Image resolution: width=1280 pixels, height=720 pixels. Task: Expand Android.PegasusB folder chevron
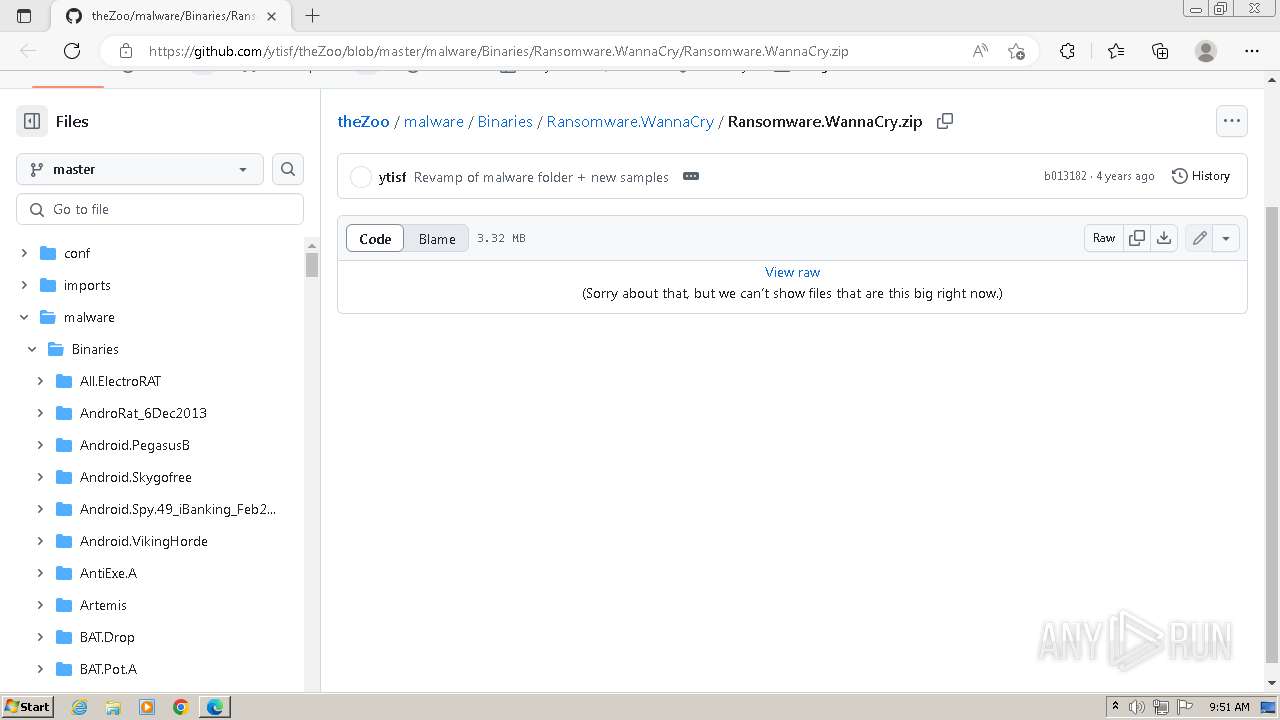[x=40, y=445]
